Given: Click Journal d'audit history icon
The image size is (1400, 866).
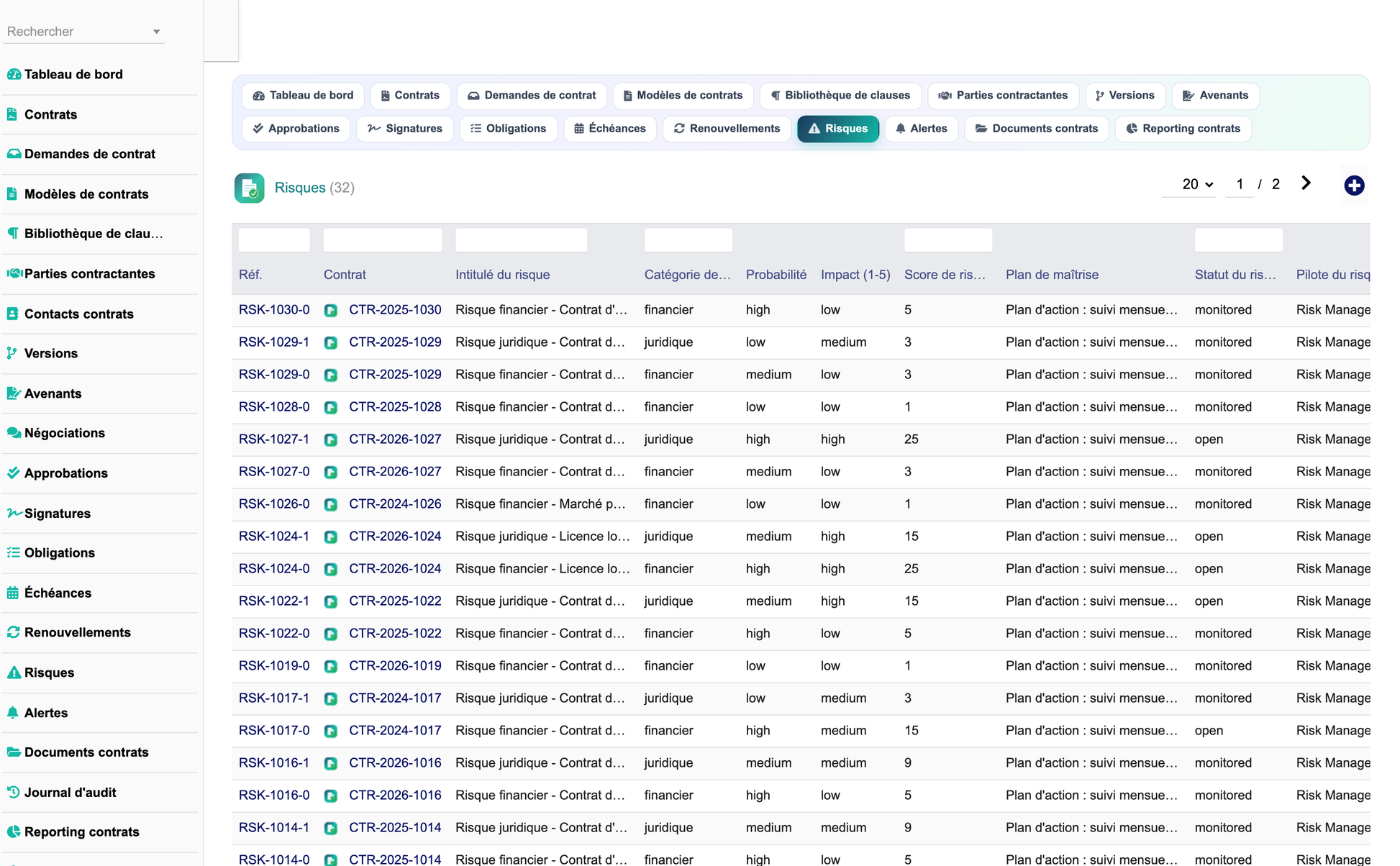Looking at the screenshot, I should (13, 792).
